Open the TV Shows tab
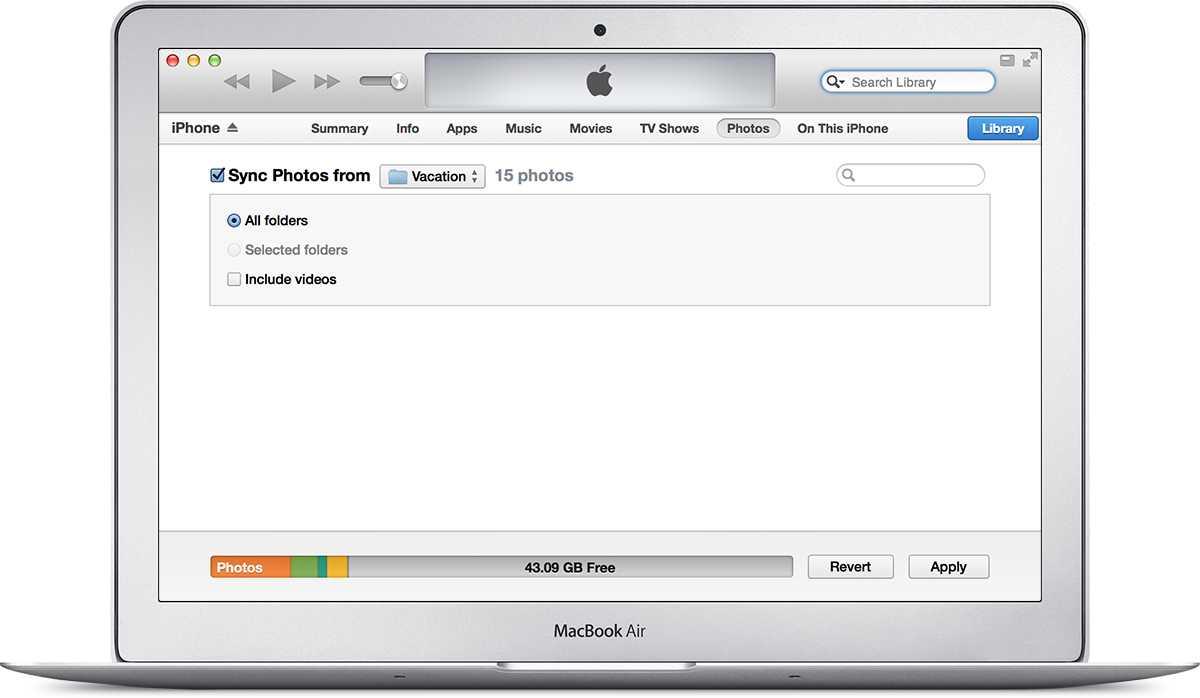The width and height of the screenshot is (1200, 698). tap(669, 128)
